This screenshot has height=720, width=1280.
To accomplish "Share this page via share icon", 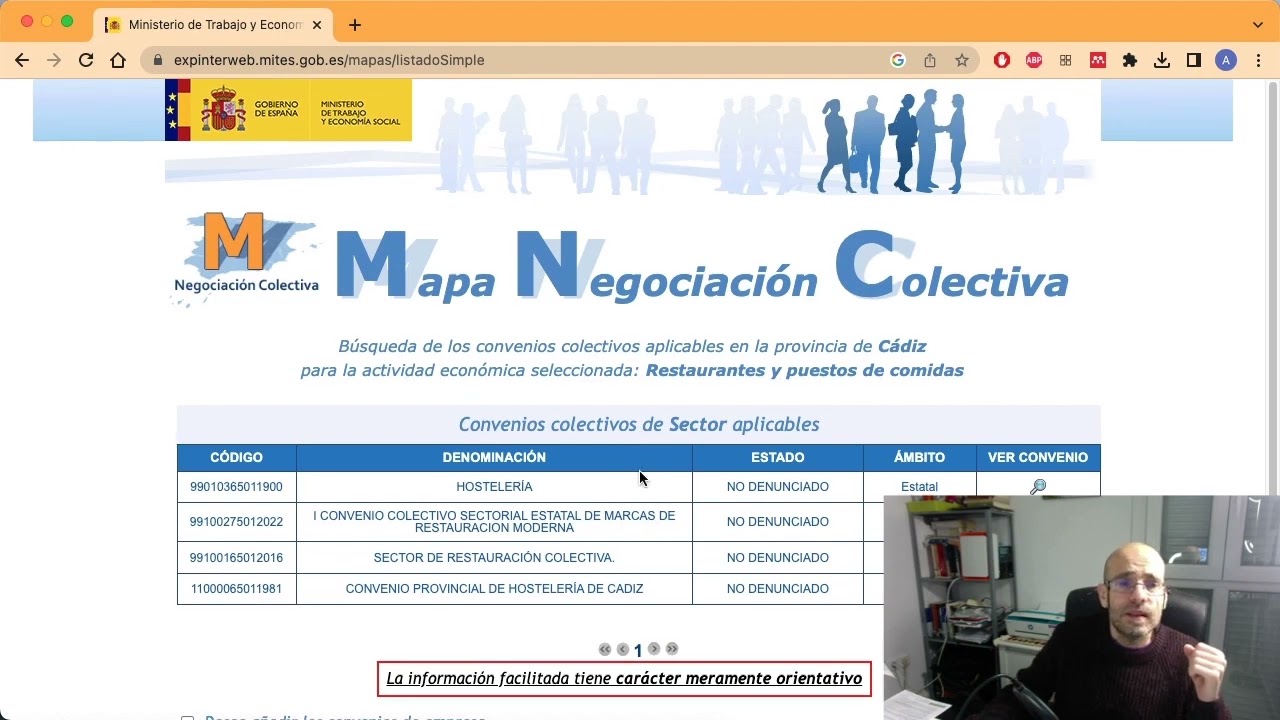I will click(x=930, y=60).
